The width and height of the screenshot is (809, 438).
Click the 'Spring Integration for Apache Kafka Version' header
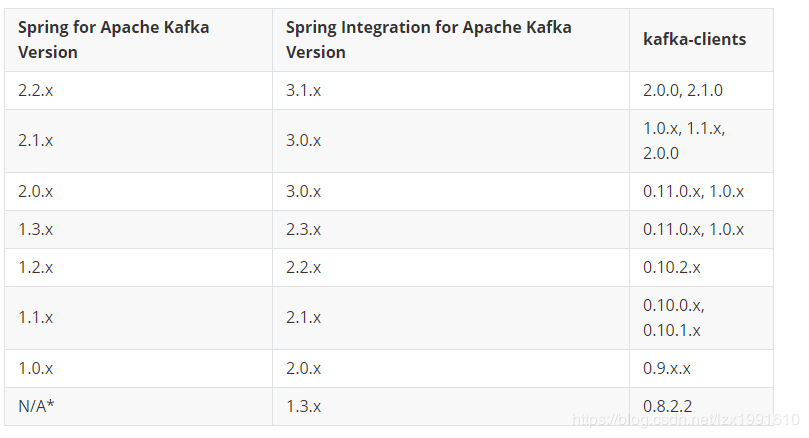[429, 40]
